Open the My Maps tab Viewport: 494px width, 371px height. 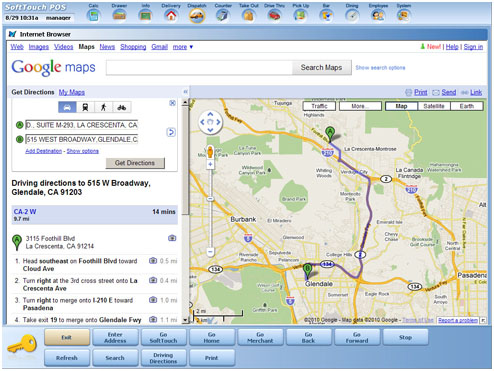coord(72,92)
